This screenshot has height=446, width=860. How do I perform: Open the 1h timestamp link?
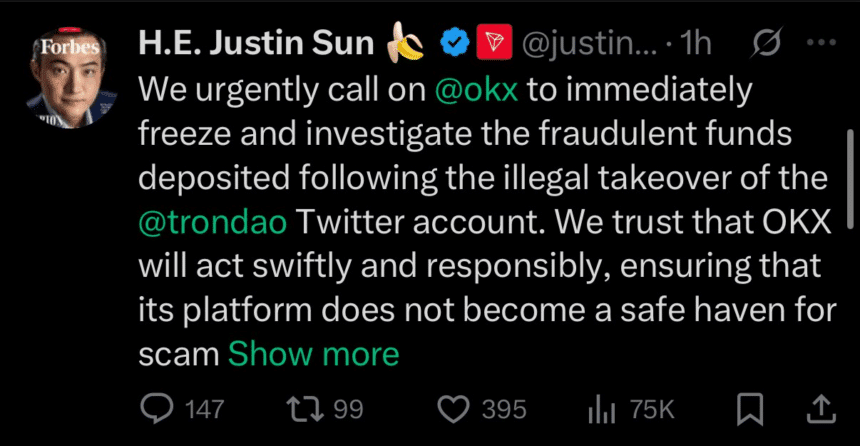[695, 43]
